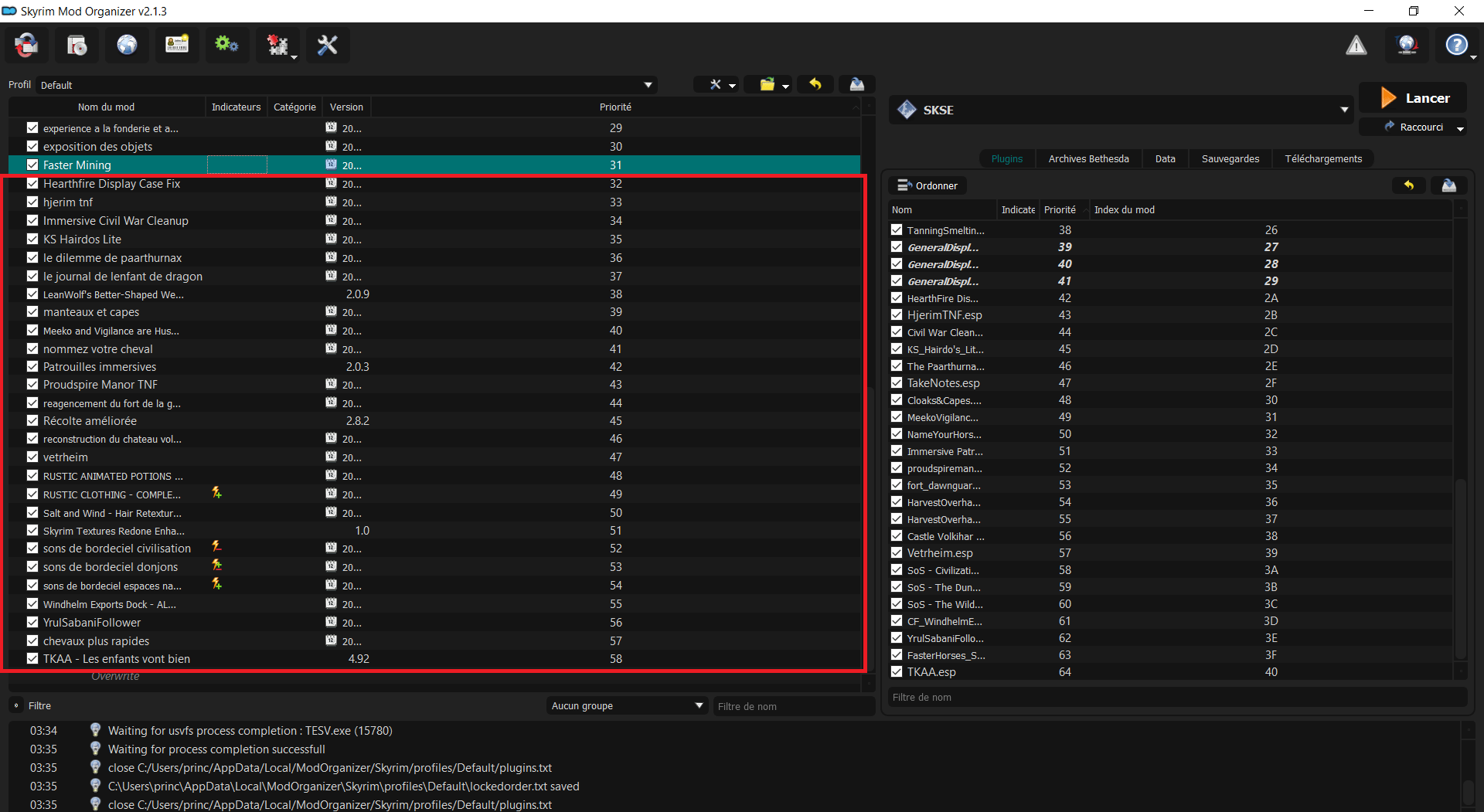
Task: Open the Sauvegardes tab
Action: click(x=1230, y=158)
